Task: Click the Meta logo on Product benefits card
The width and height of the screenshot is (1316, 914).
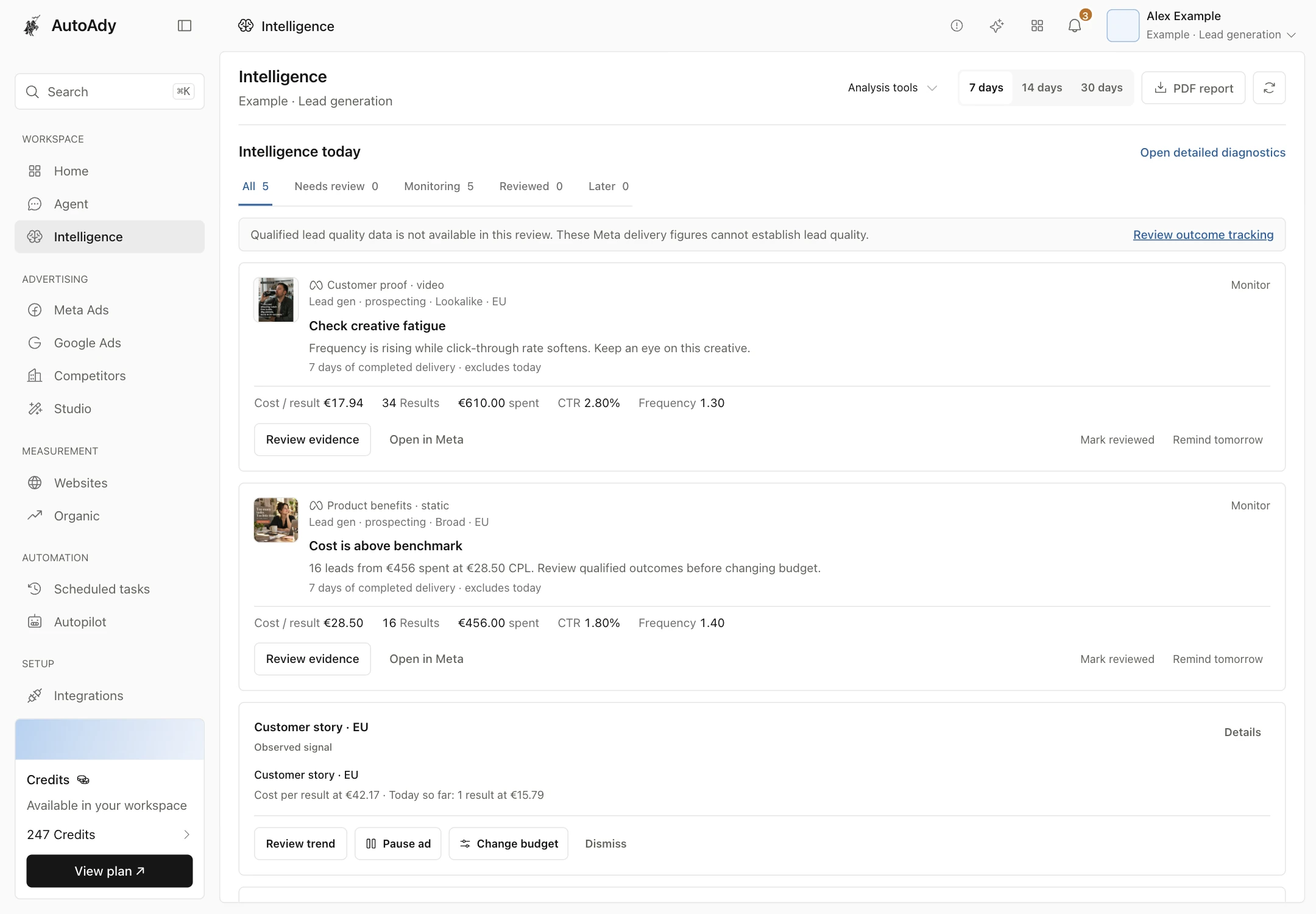Action: point(316,505)
